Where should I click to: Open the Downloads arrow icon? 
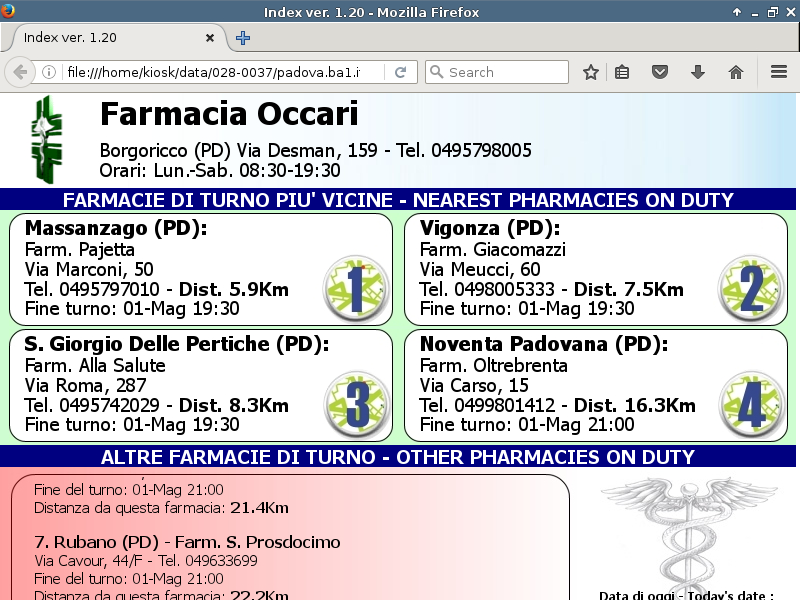pyautogui.click(x=697, y=72)
